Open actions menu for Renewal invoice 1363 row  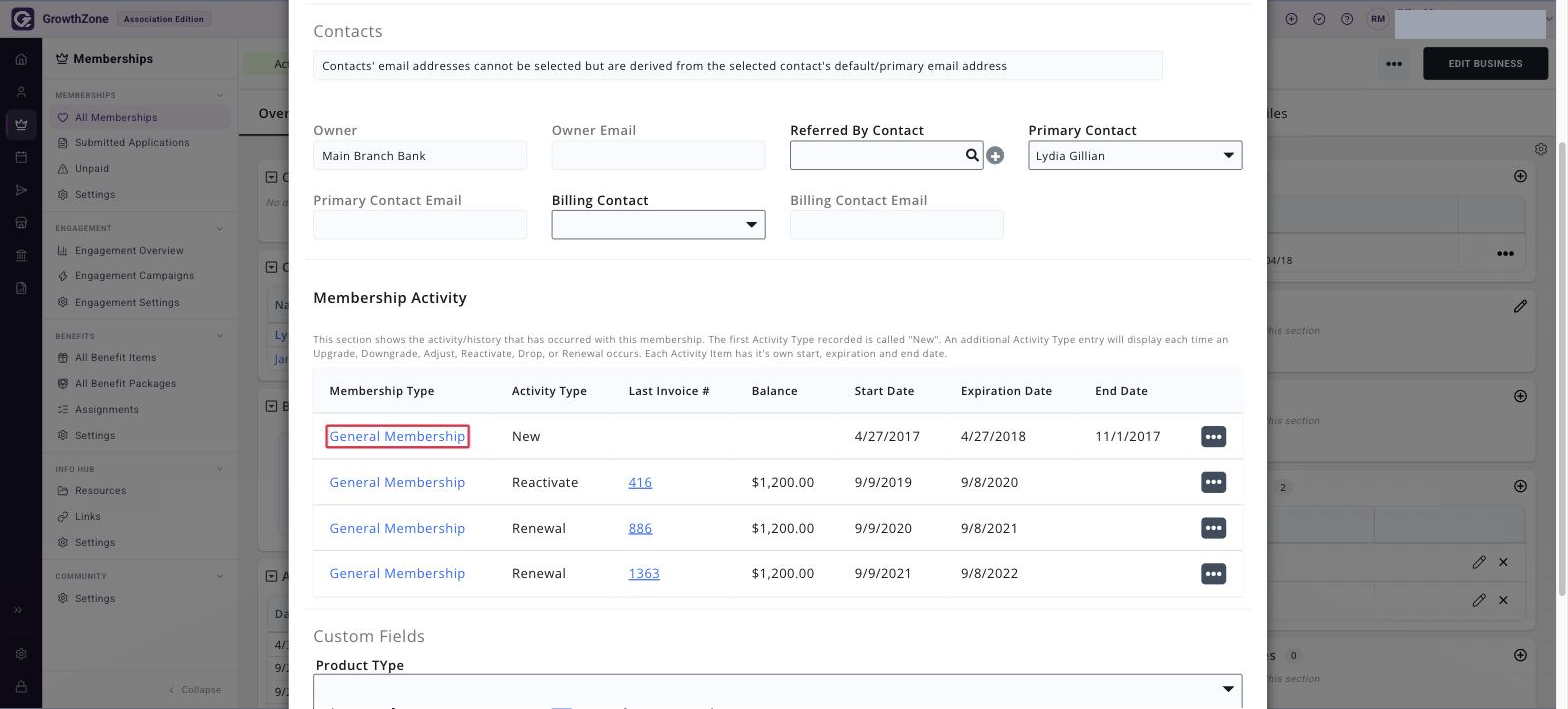click(1213, 574)
